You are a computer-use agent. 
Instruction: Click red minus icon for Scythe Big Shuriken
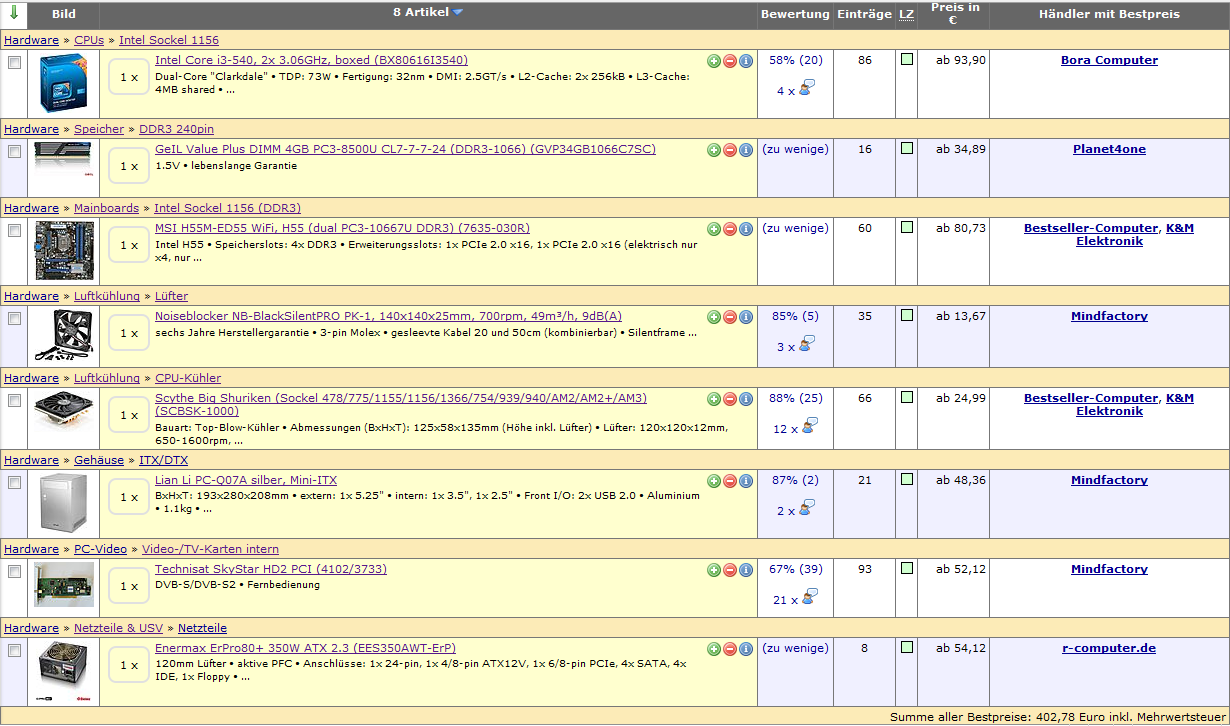(x=729, y=399)
